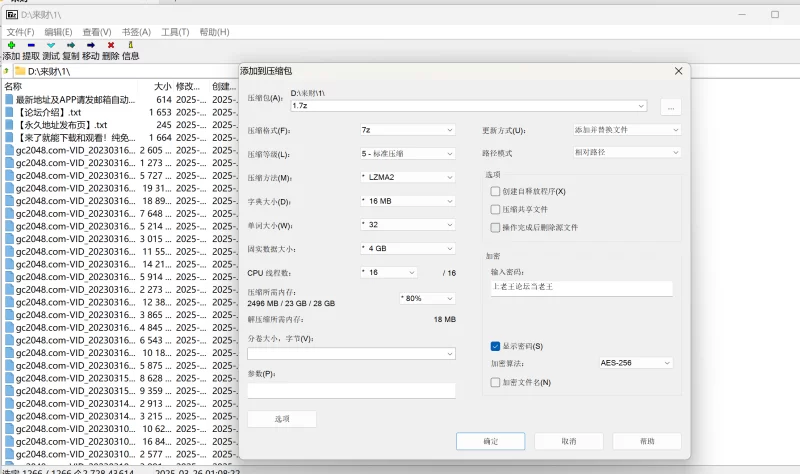Click the 测试 (Test) toolbar icon

coord(51,45)
